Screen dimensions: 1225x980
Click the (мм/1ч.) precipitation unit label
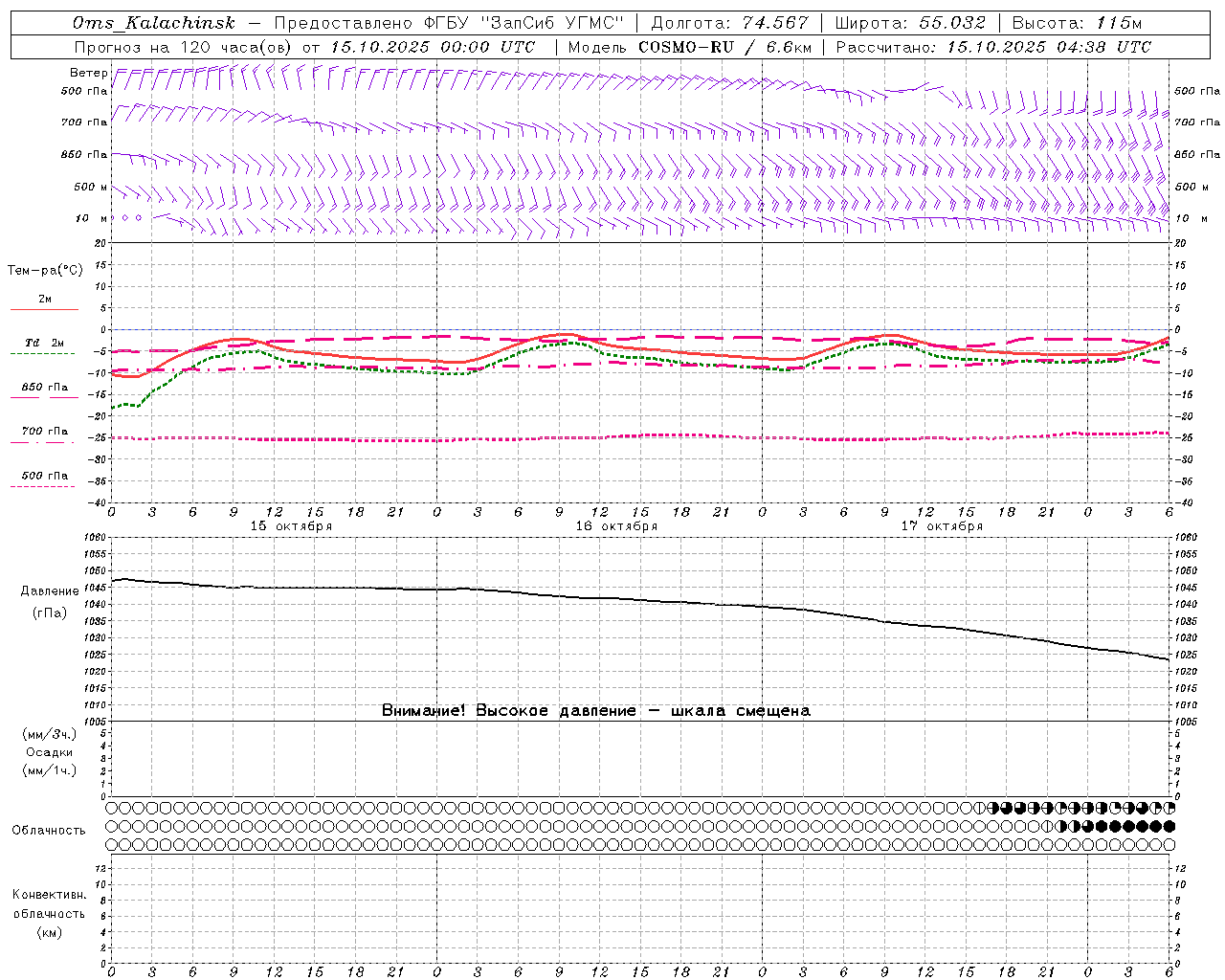[50, 770]
